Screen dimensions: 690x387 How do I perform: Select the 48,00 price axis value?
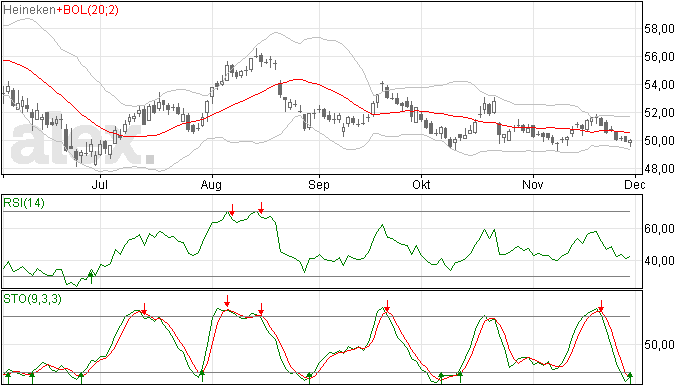659,169
